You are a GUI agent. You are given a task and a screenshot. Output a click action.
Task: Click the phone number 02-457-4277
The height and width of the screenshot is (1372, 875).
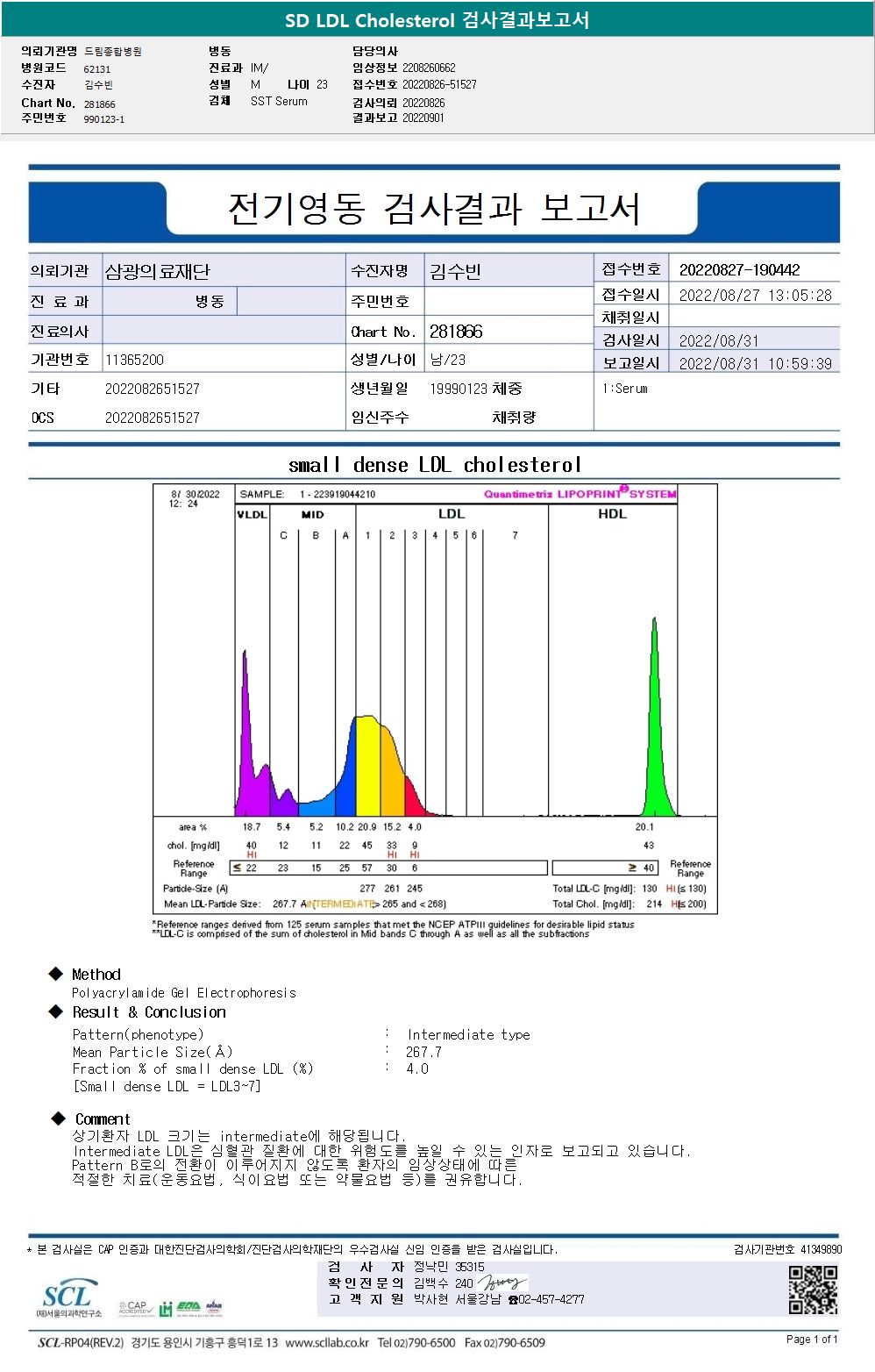coord(551,1299)
